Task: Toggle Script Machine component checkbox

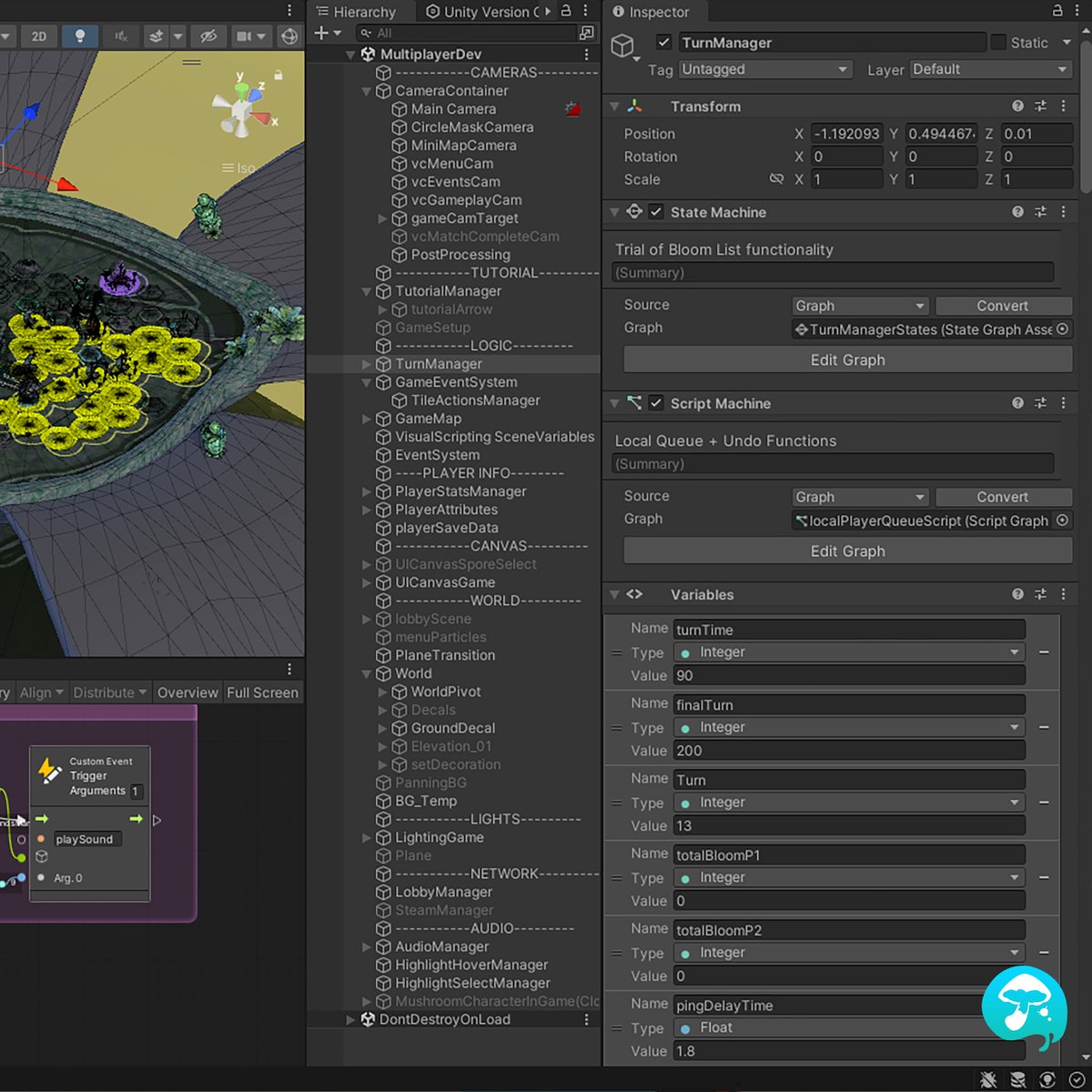Action: [655, 403]
